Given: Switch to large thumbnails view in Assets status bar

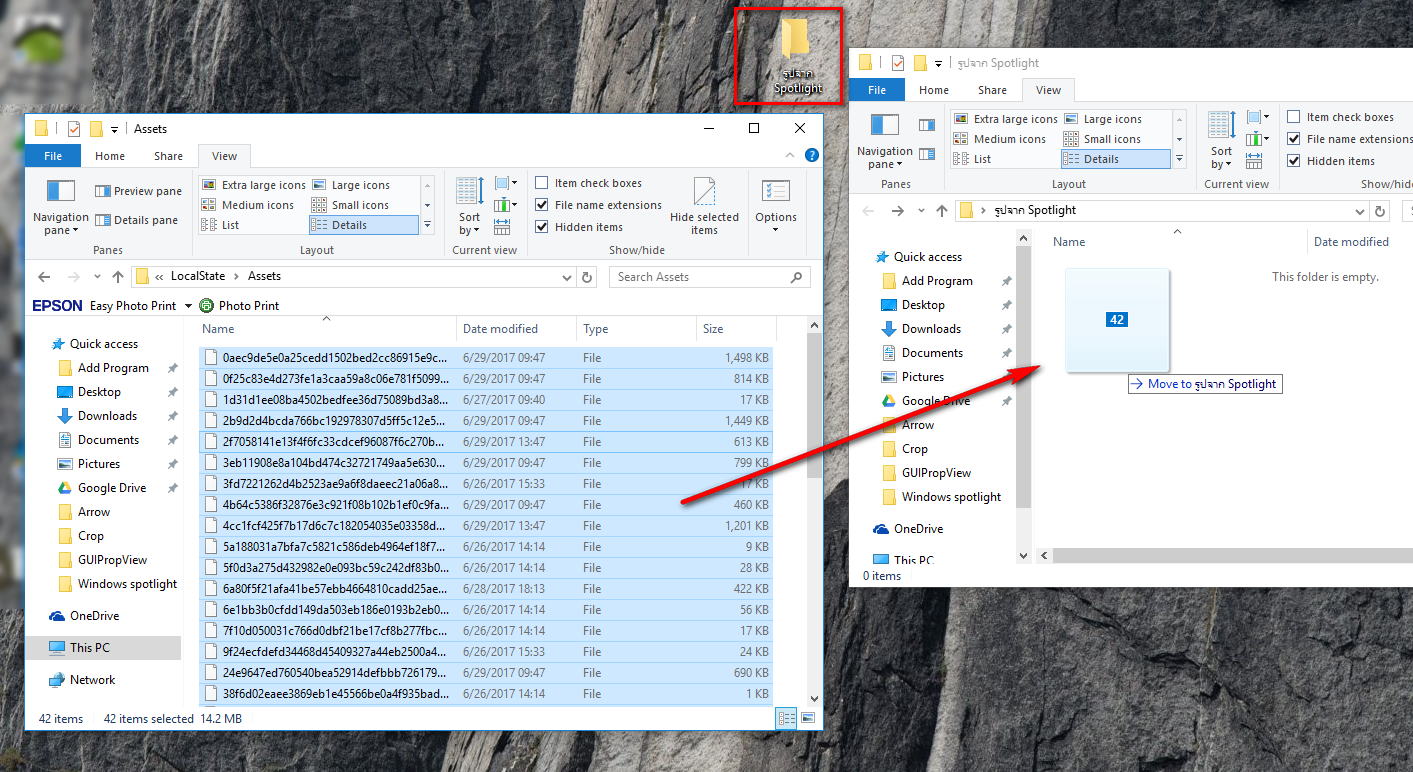Looking at the screenshot, I should point(808,718).
